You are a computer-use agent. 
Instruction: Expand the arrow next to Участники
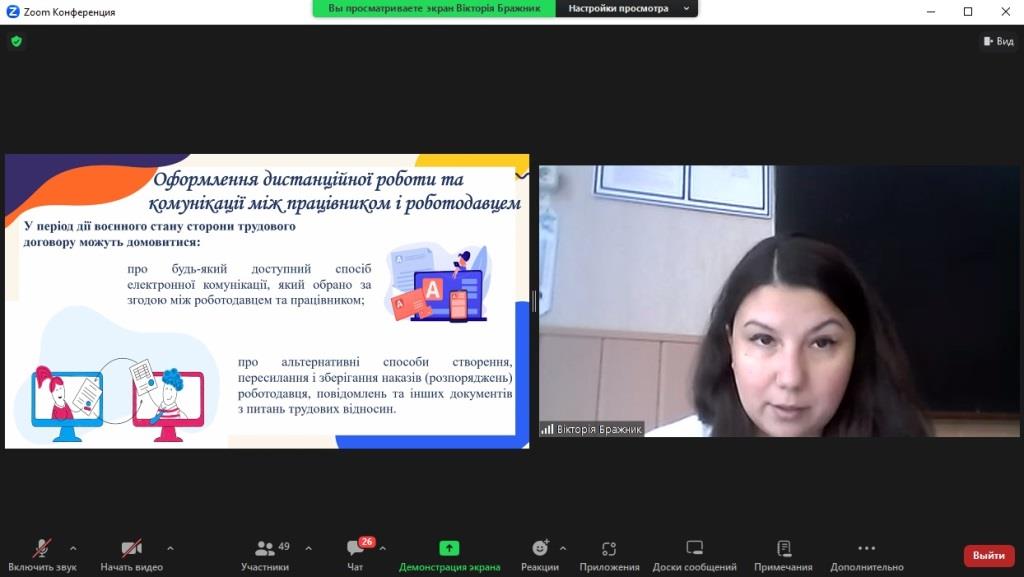(308, 548)
